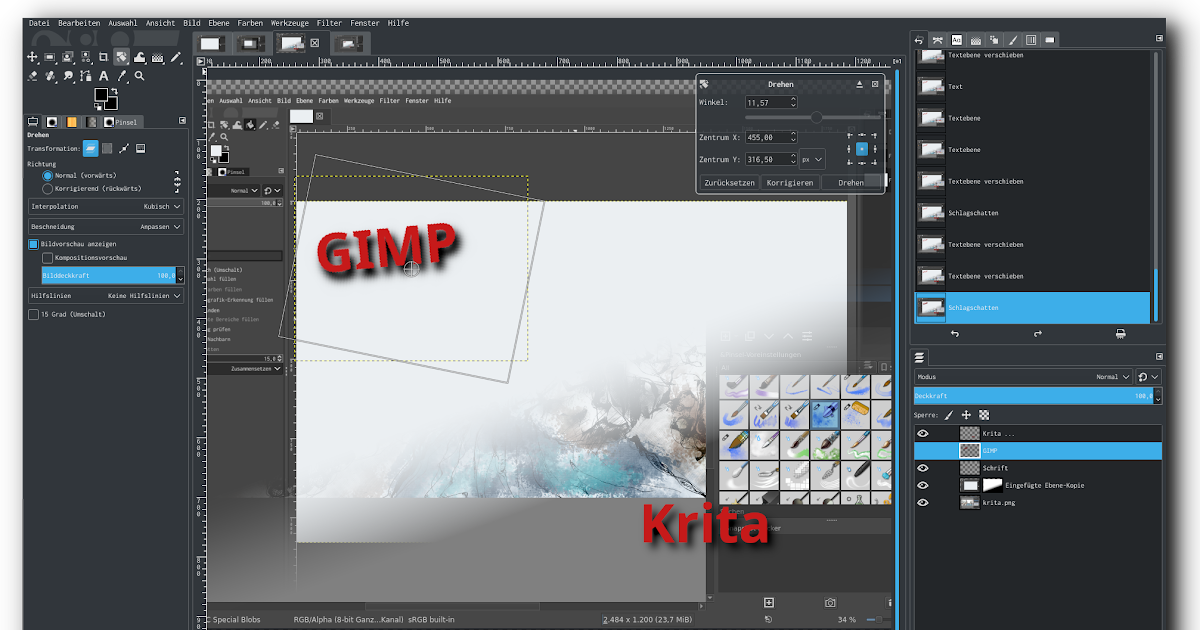
Task: Enable the 15 Grad (Umschalt) checkbox
Action: click(33, 314)
